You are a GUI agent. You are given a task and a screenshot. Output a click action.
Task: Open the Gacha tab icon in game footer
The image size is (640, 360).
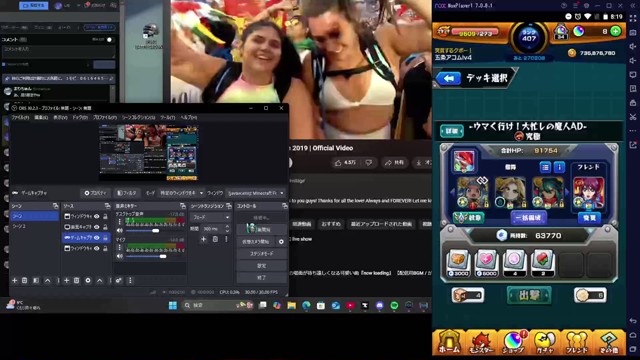[x=544, y=342]
